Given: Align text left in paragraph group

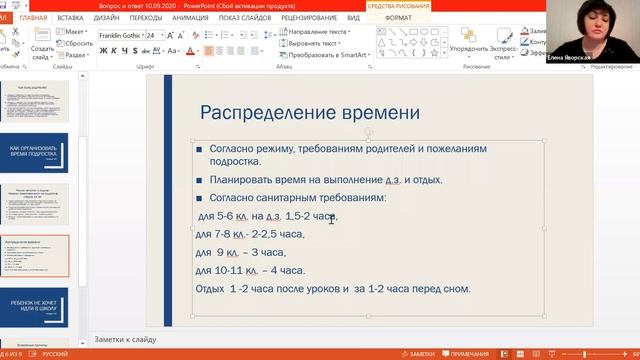Looking at the screenshot, I should (x=209, y=51).
